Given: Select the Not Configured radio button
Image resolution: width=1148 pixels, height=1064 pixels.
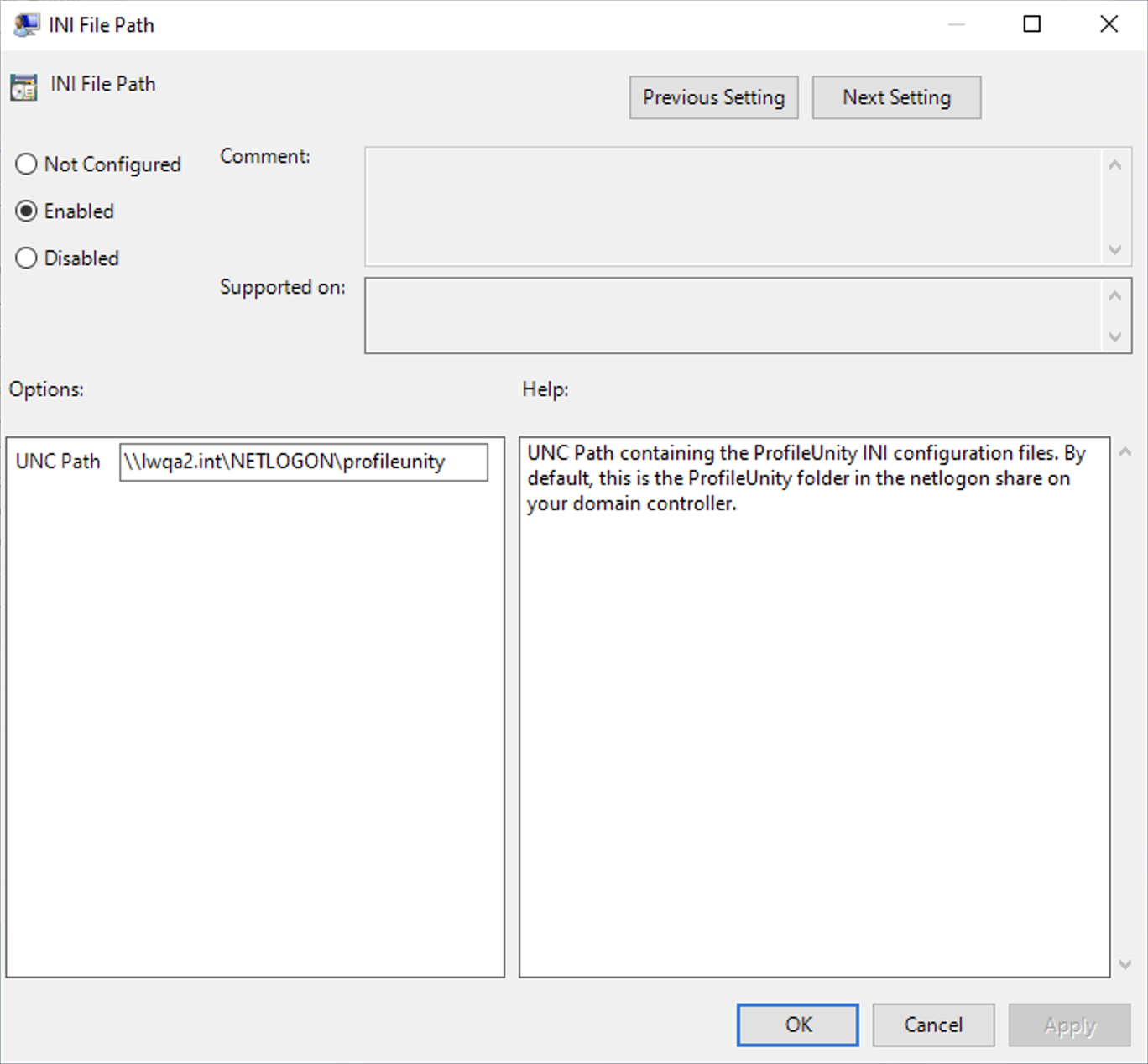Looking at the screenshot, I should coord(27,164).
